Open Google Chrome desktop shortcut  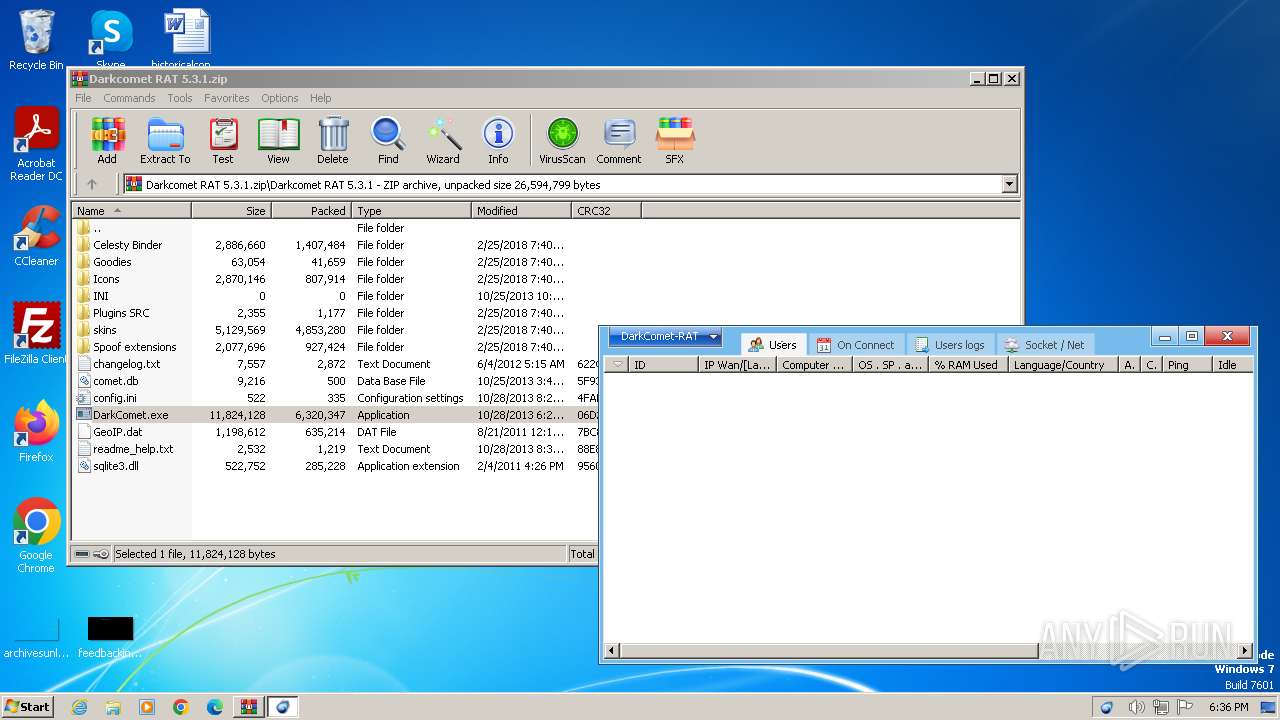pos(36,536)
